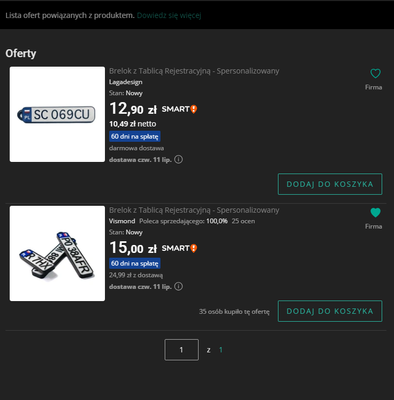Click the page number input field

[181, 350]
